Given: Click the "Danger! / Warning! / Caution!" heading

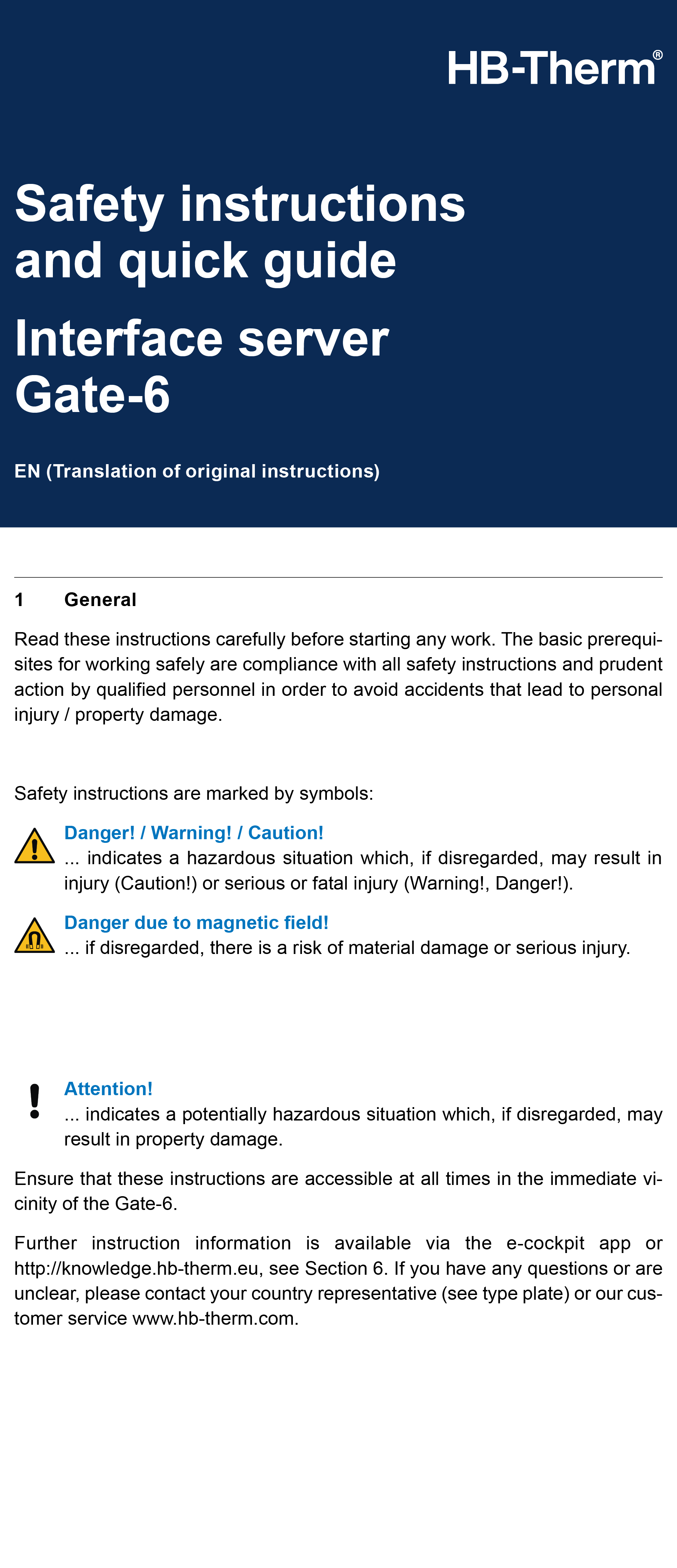Looking at the screenshot, I should click(194, 833).
